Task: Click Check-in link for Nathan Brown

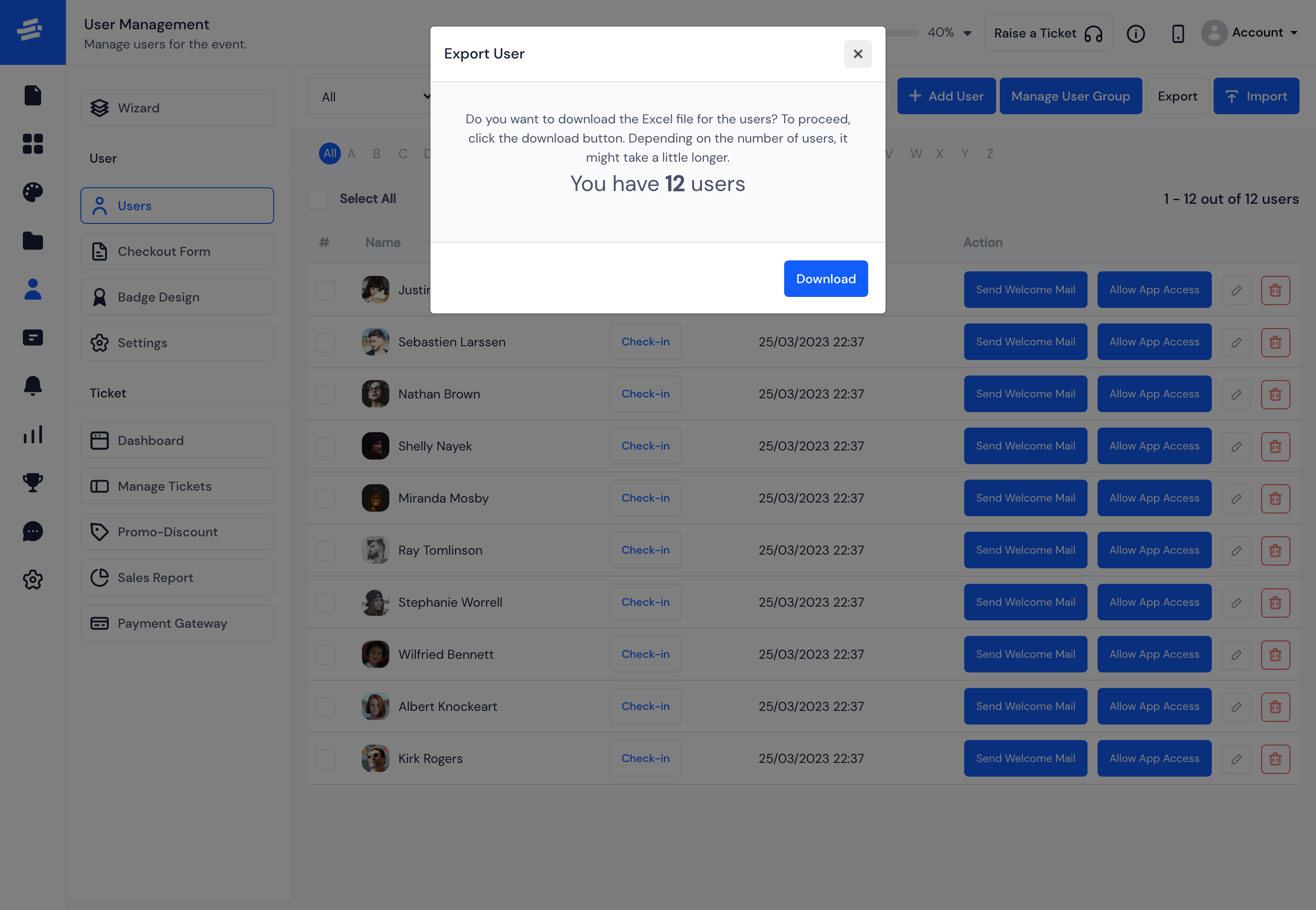Action: tap(645, 393)
